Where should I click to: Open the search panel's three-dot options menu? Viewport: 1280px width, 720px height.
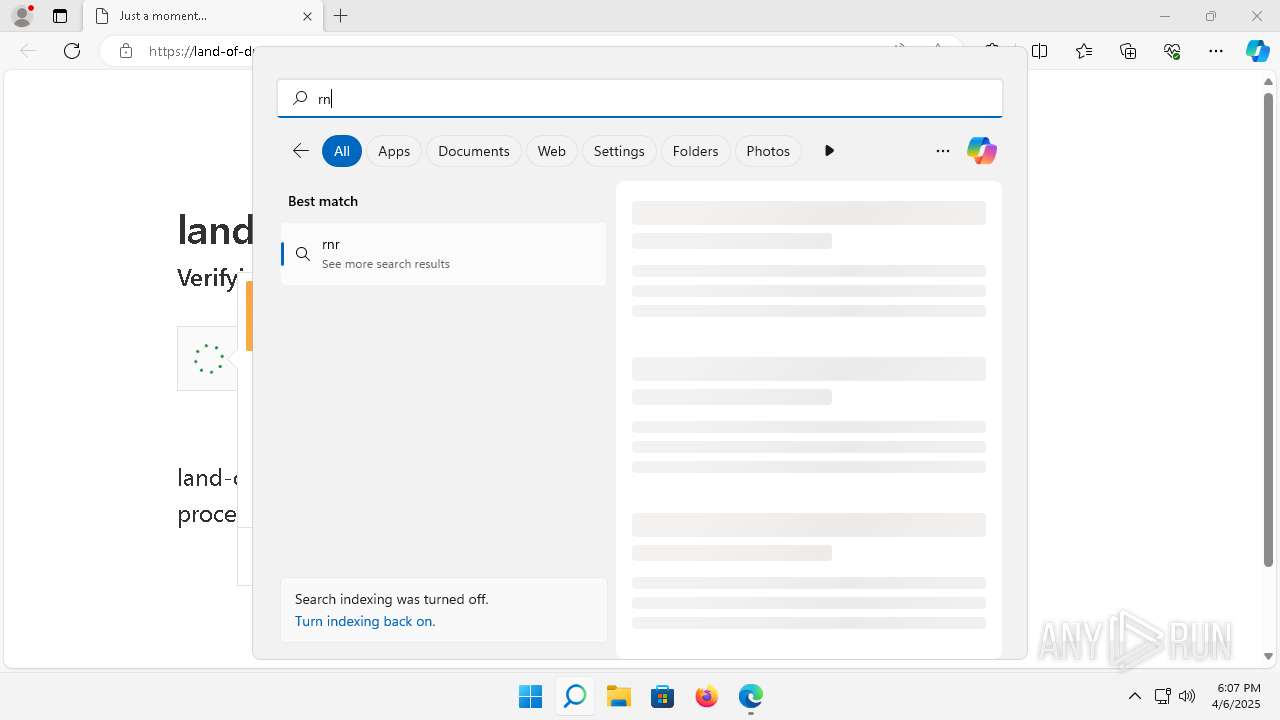(942, 151)
